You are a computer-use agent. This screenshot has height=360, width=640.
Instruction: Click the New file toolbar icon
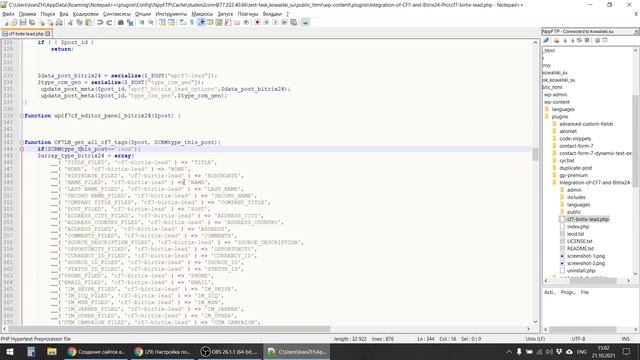[6, 22]
